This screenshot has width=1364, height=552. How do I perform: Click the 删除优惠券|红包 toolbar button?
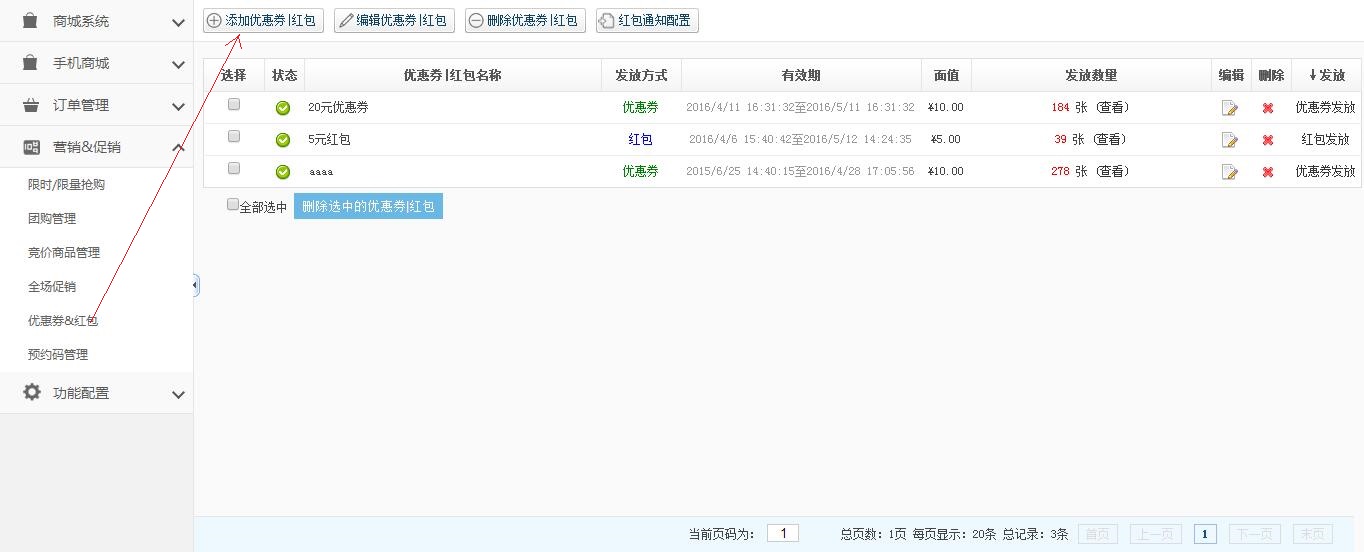[525, 20]
